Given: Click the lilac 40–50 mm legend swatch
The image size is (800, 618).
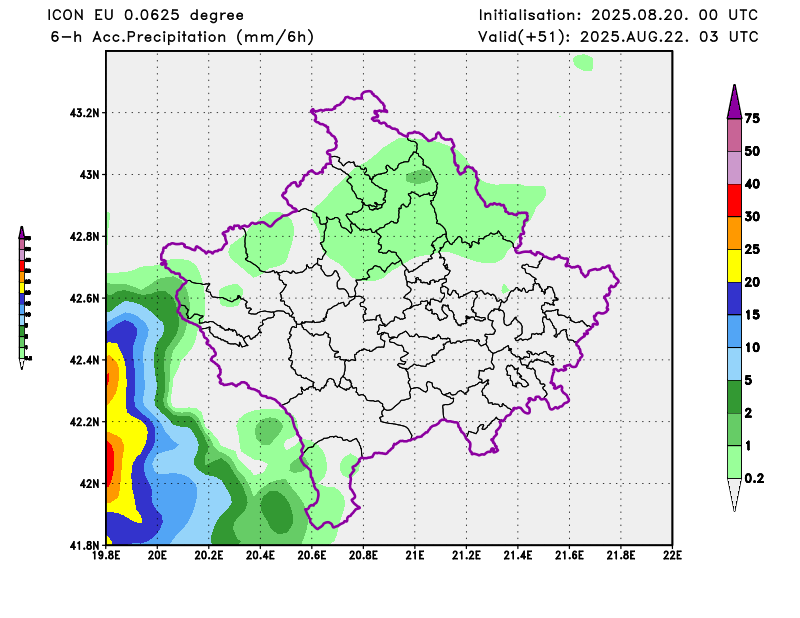Looking at the screenshot, I should [x=734, y=168].
